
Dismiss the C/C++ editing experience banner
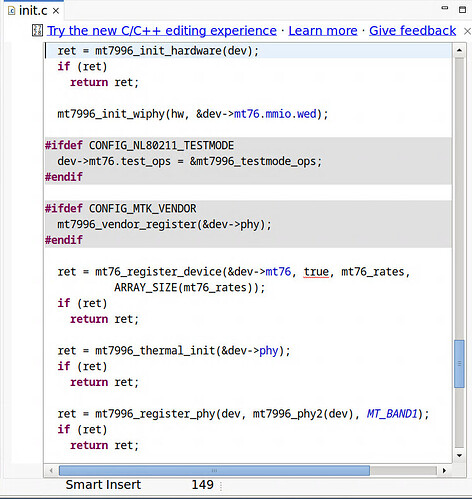(x=467, y=31)
